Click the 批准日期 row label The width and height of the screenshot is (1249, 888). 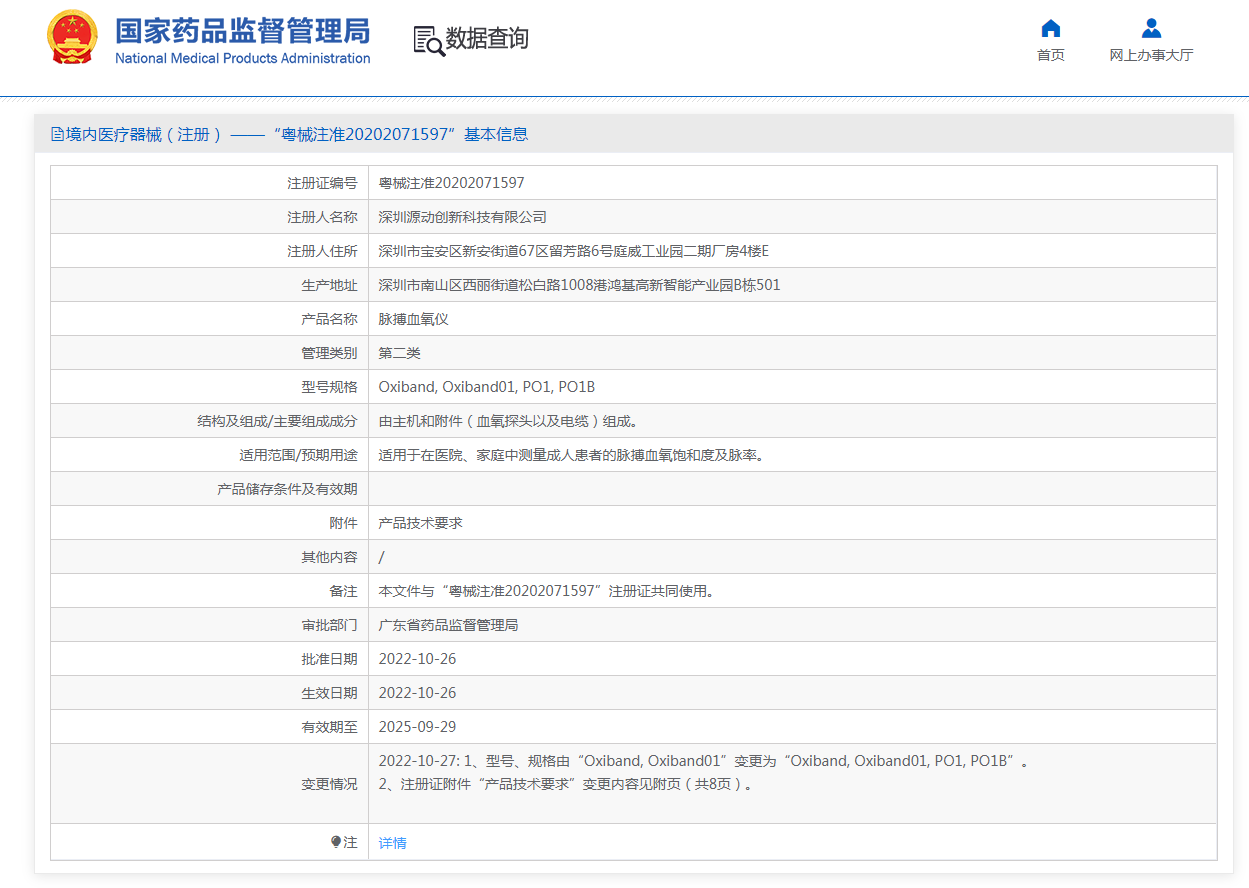point(329,659)
